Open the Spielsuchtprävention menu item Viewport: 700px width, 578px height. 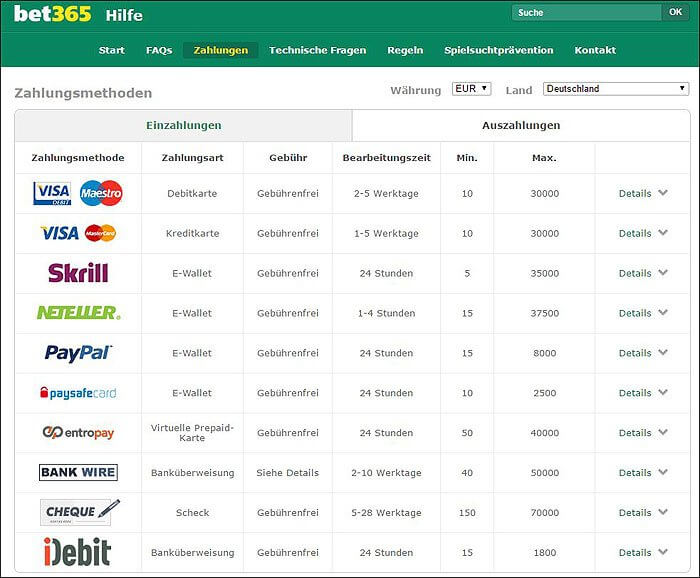coord(499,50)
